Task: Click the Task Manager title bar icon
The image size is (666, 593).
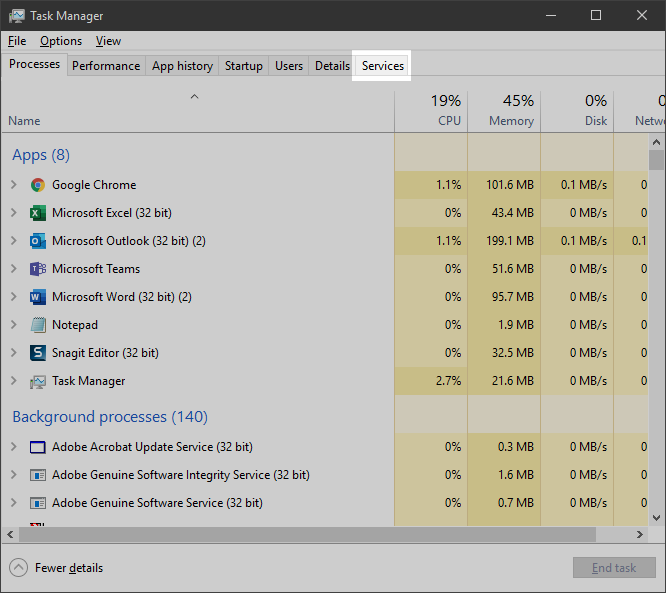Action: 17,16
